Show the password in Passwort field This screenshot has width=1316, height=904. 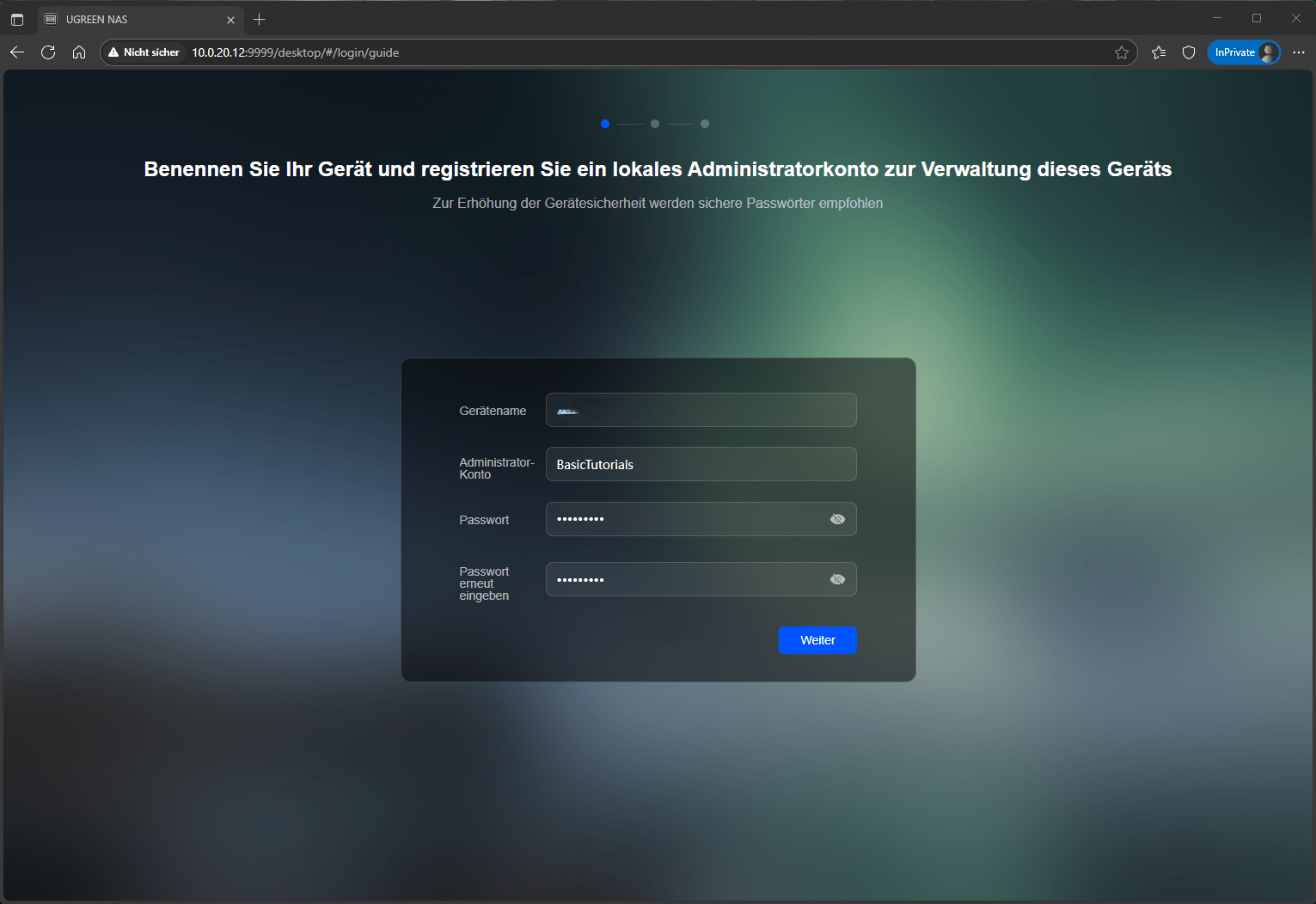837,519
